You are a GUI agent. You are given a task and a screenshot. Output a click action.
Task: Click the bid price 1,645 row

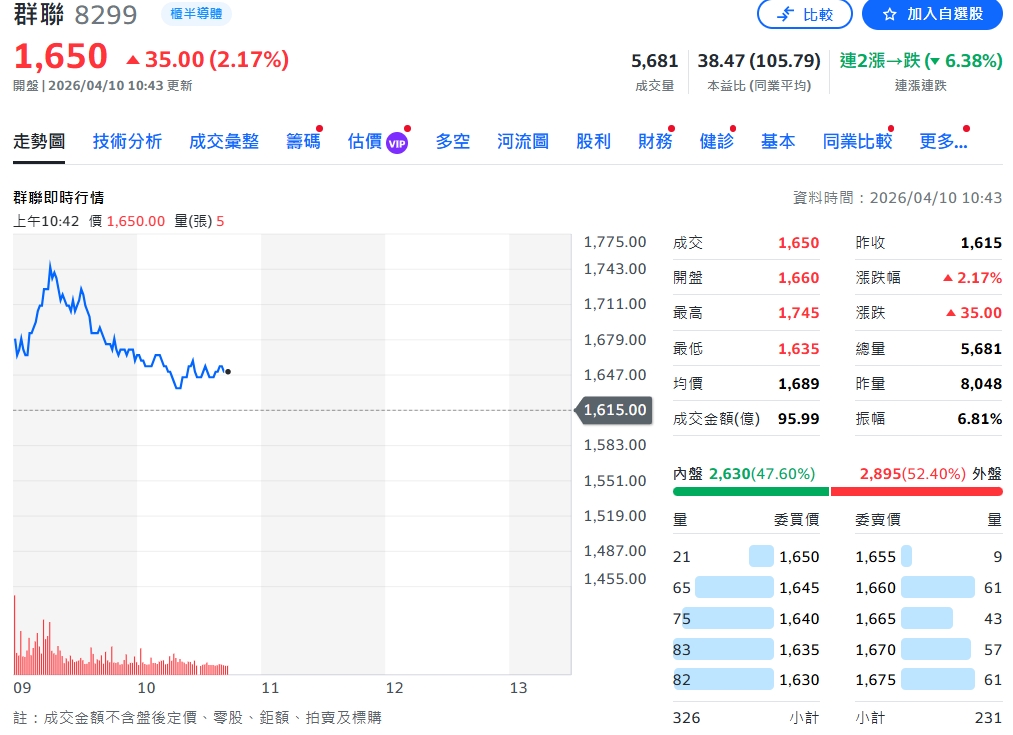746,587
